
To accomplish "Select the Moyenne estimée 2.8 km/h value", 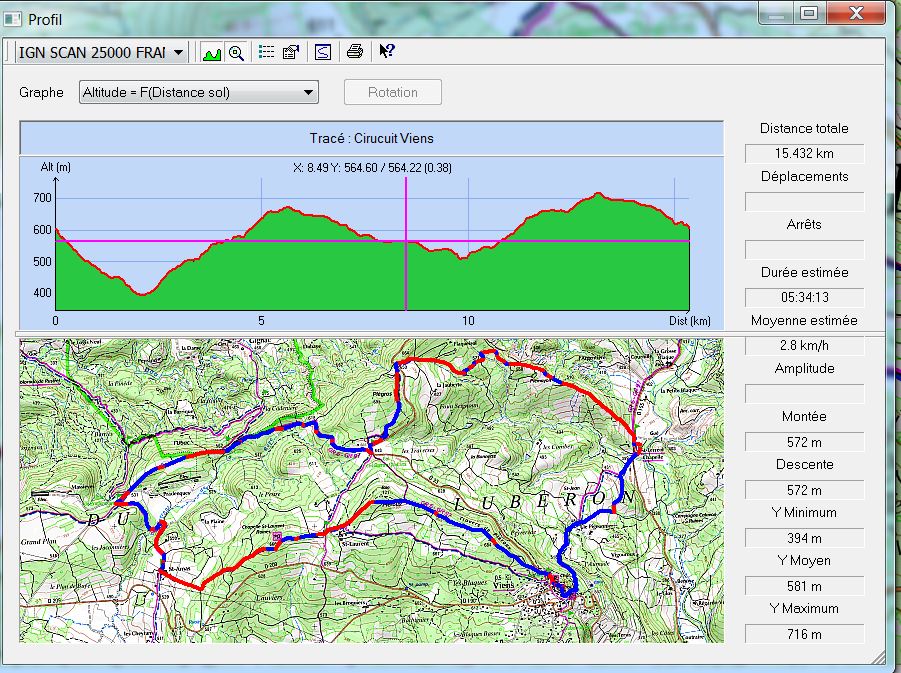I will 804,345.
